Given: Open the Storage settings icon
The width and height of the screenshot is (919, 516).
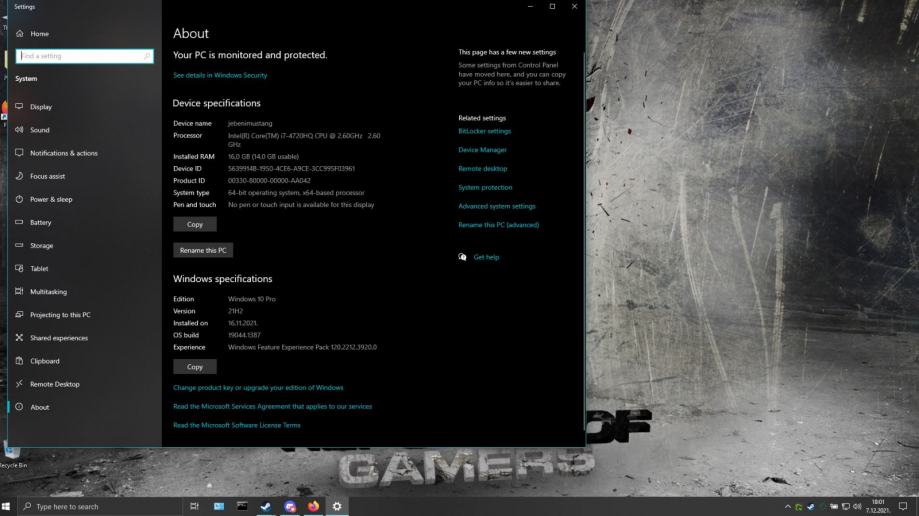Looking at the screenshot, I should (x=19, y=245).
